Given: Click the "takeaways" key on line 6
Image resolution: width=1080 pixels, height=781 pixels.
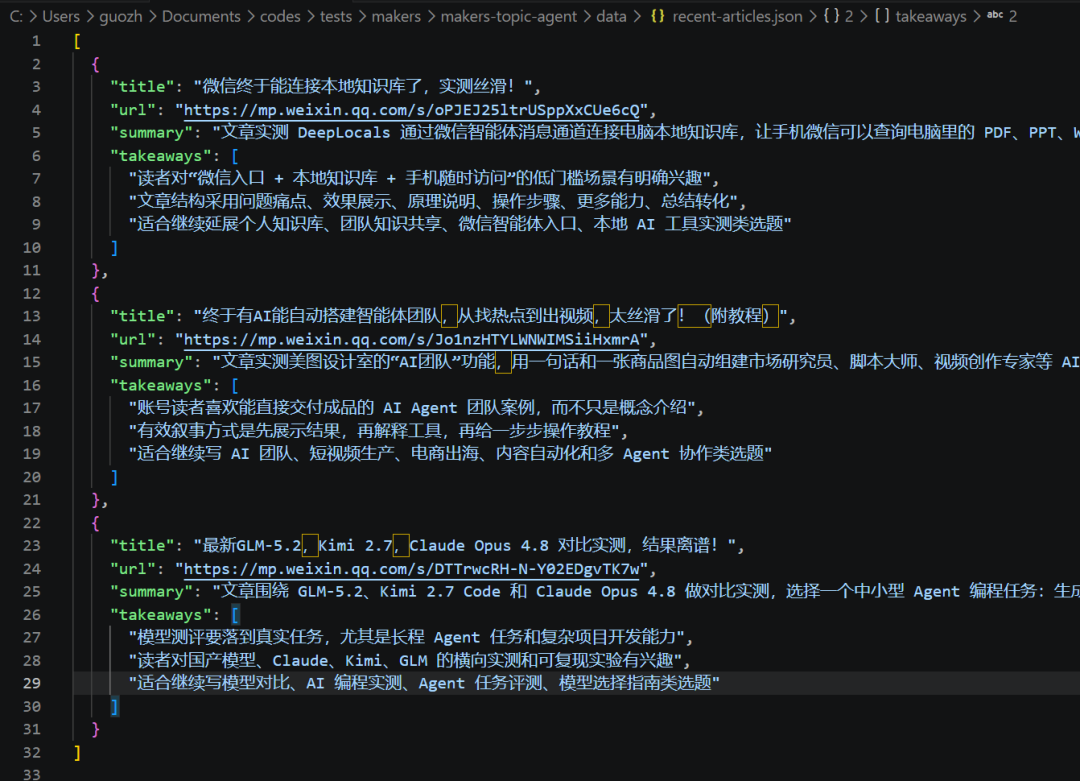Looking at the screenshot, I should (160, 156).
